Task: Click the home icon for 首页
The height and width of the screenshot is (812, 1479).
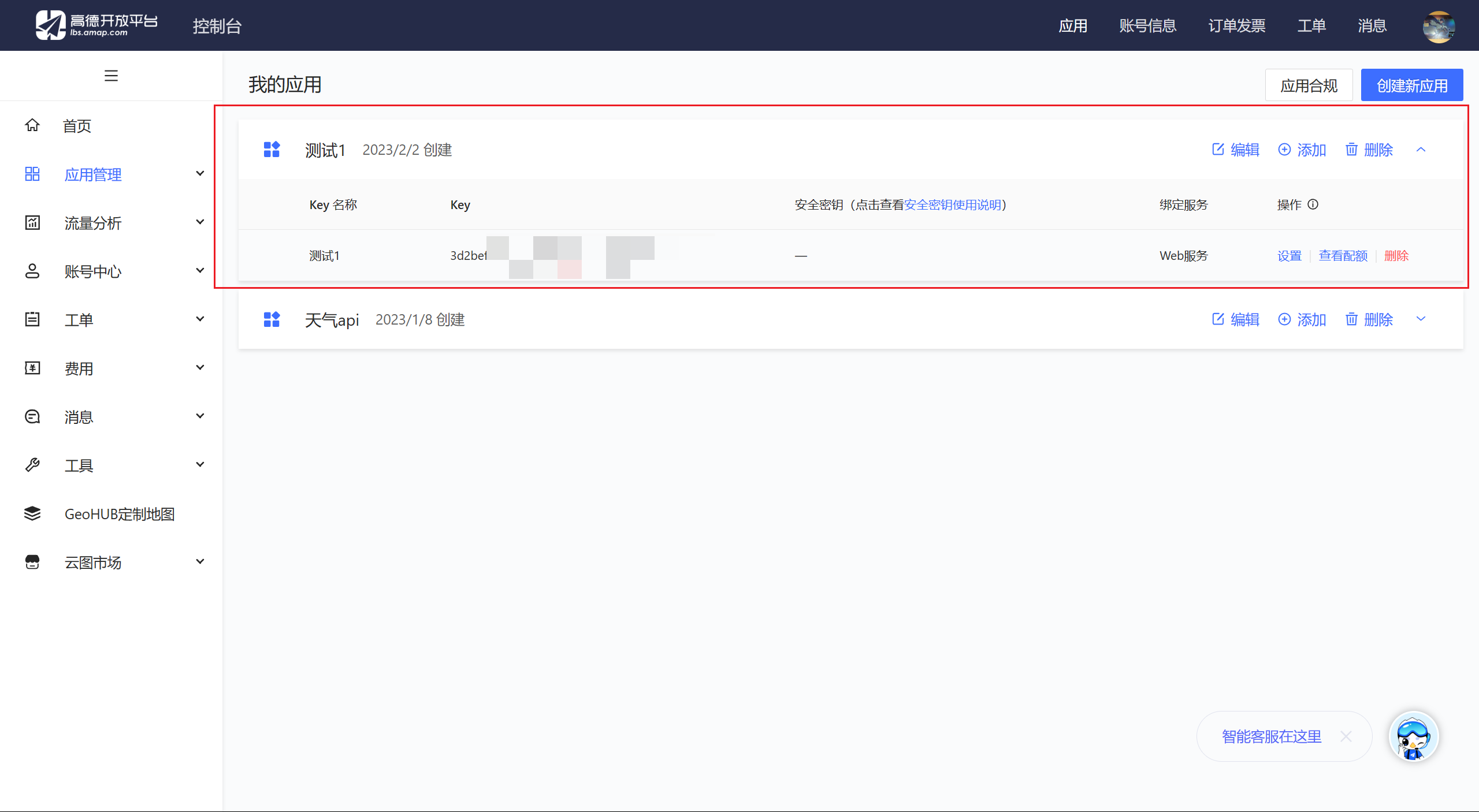Action: (32, 125)
